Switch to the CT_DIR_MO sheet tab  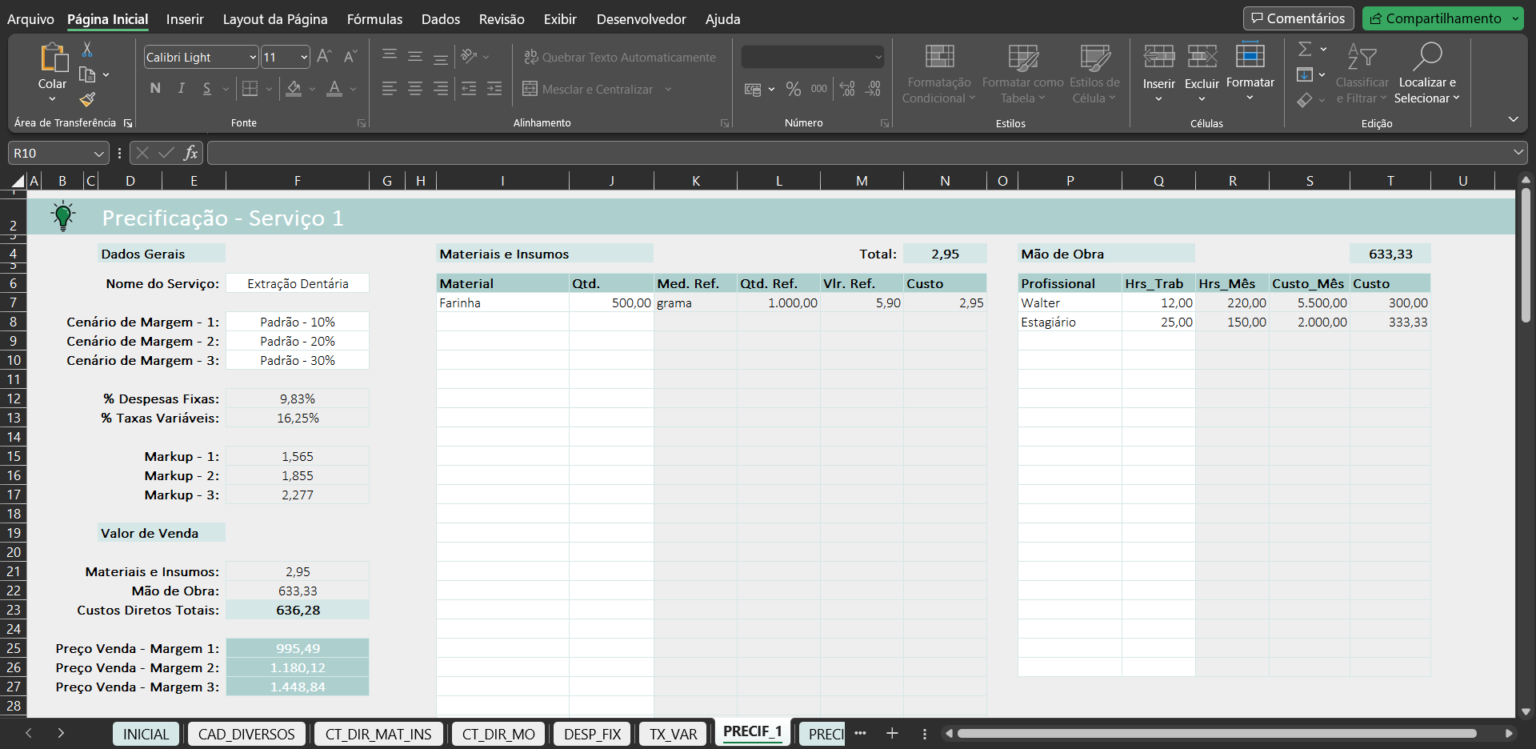pyautogui.click(x=499, y=734)
